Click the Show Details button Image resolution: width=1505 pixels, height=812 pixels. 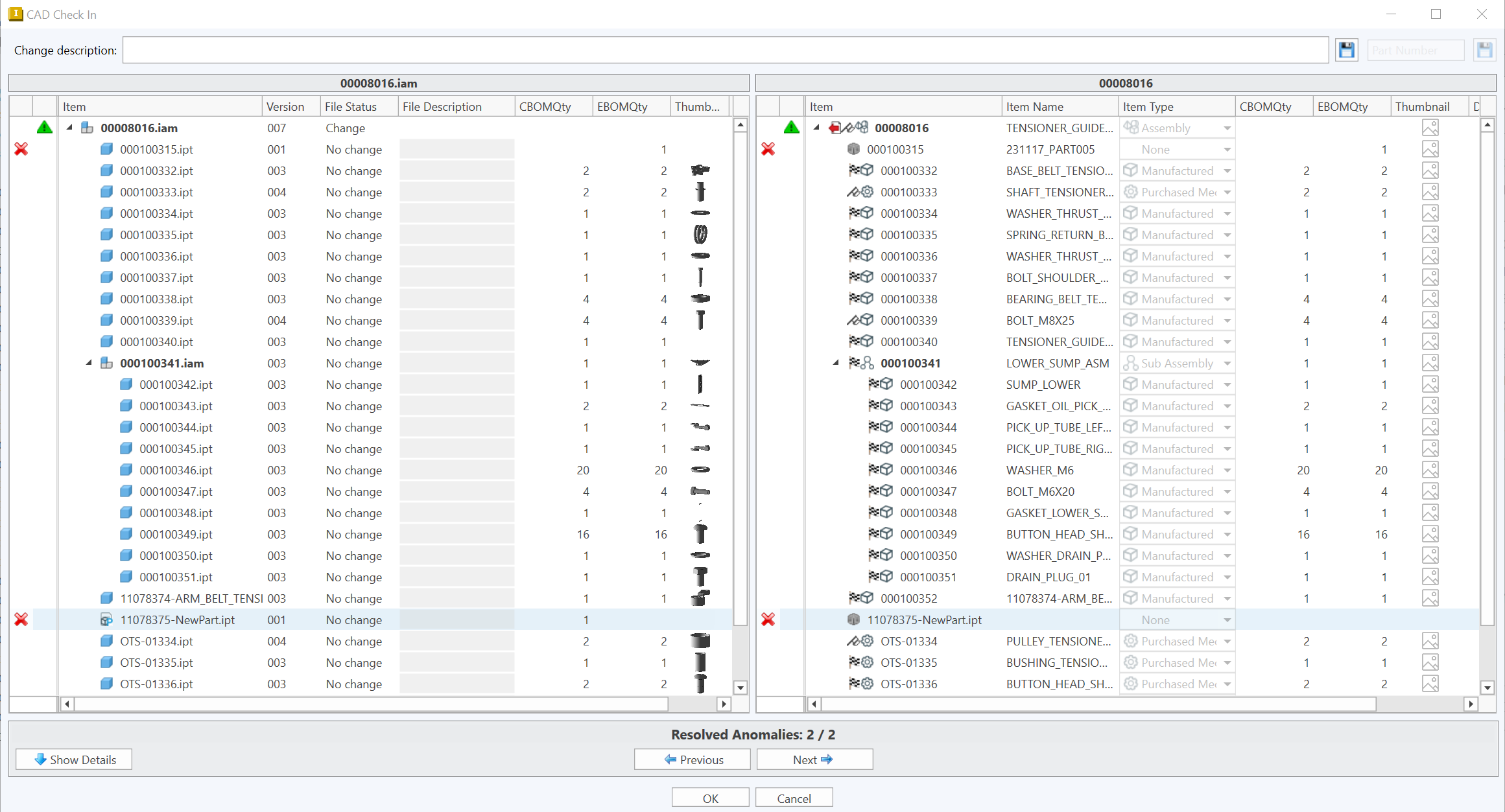click(x=74, y=759)
